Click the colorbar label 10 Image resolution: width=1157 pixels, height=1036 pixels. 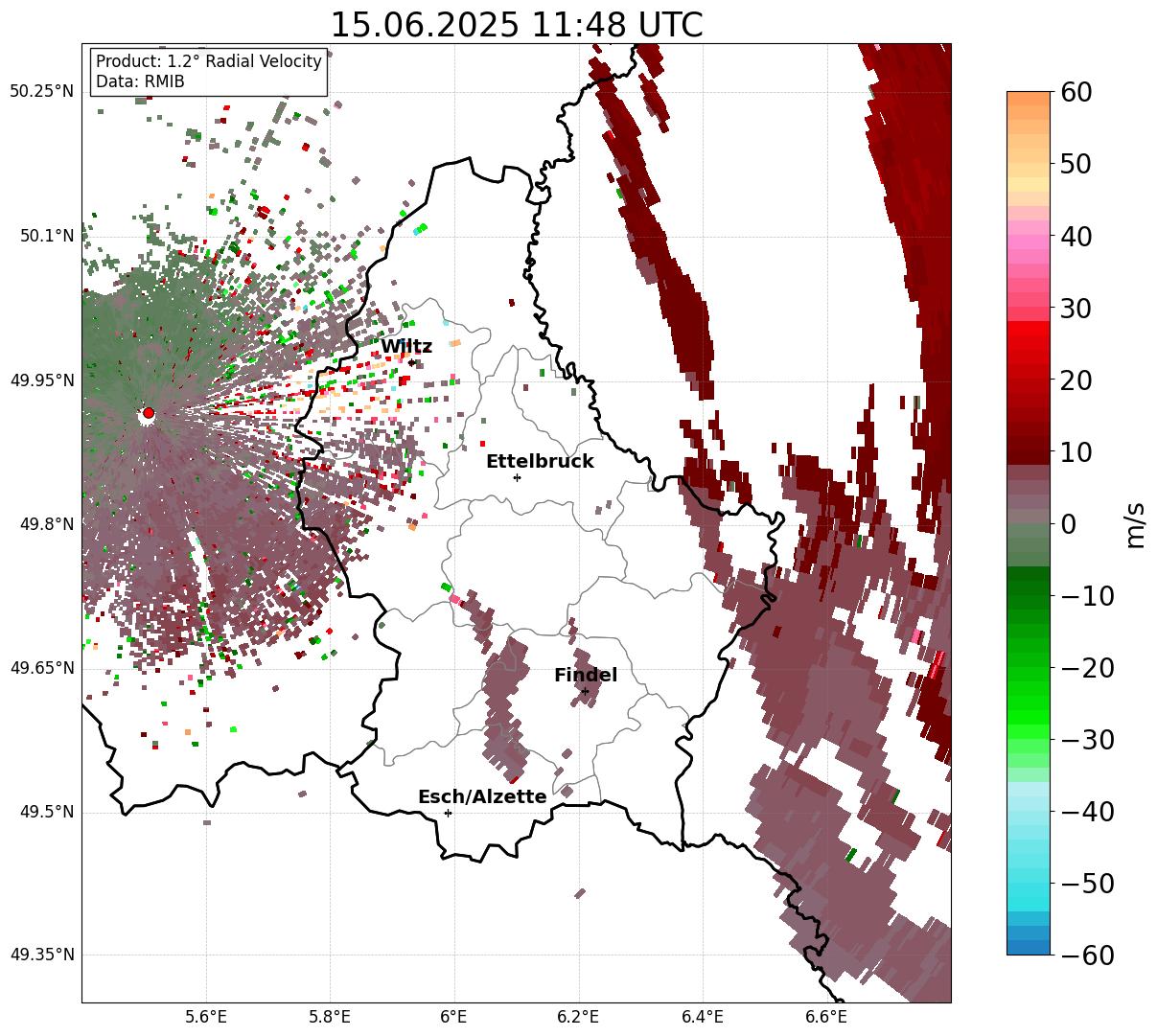1076,451
